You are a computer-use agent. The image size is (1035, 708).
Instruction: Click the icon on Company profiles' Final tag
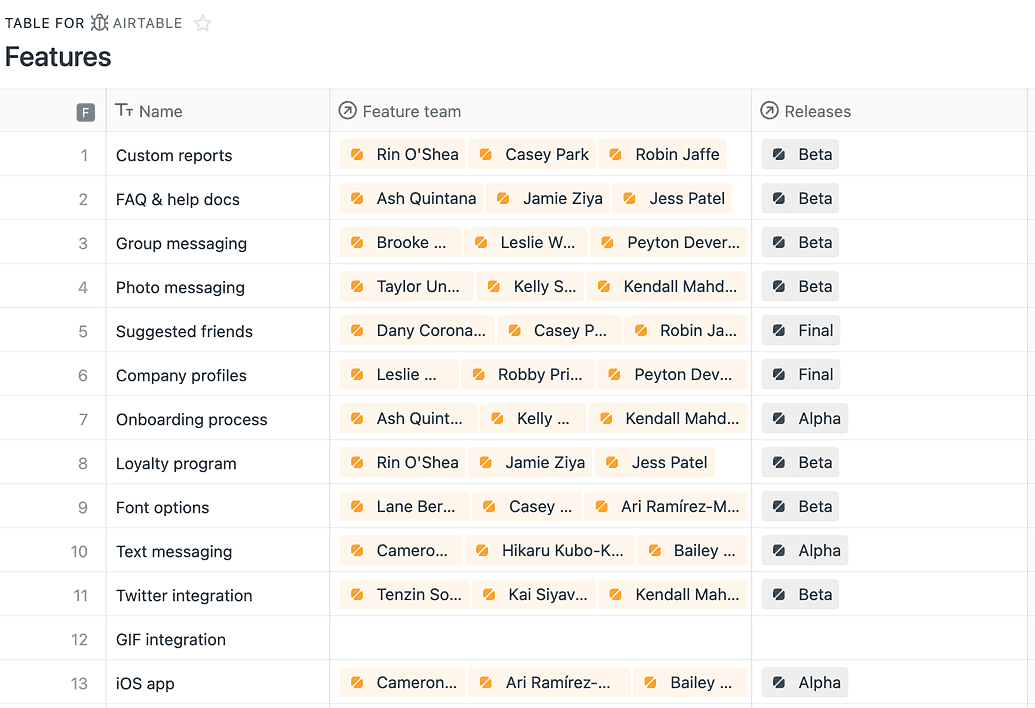pos(781,374)
